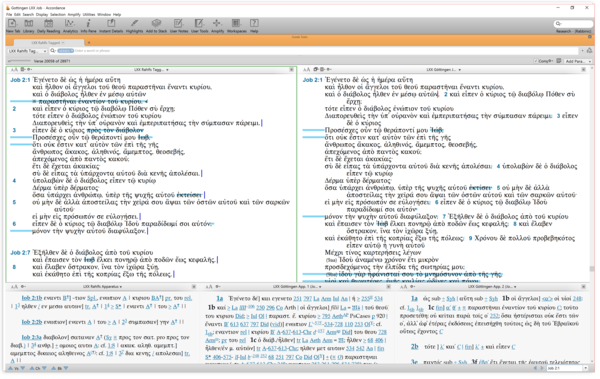Viewport: 600px width, 379px height.
Task: Click the Research (Rabbinic) label under the search box
Action: coord(573,31)
